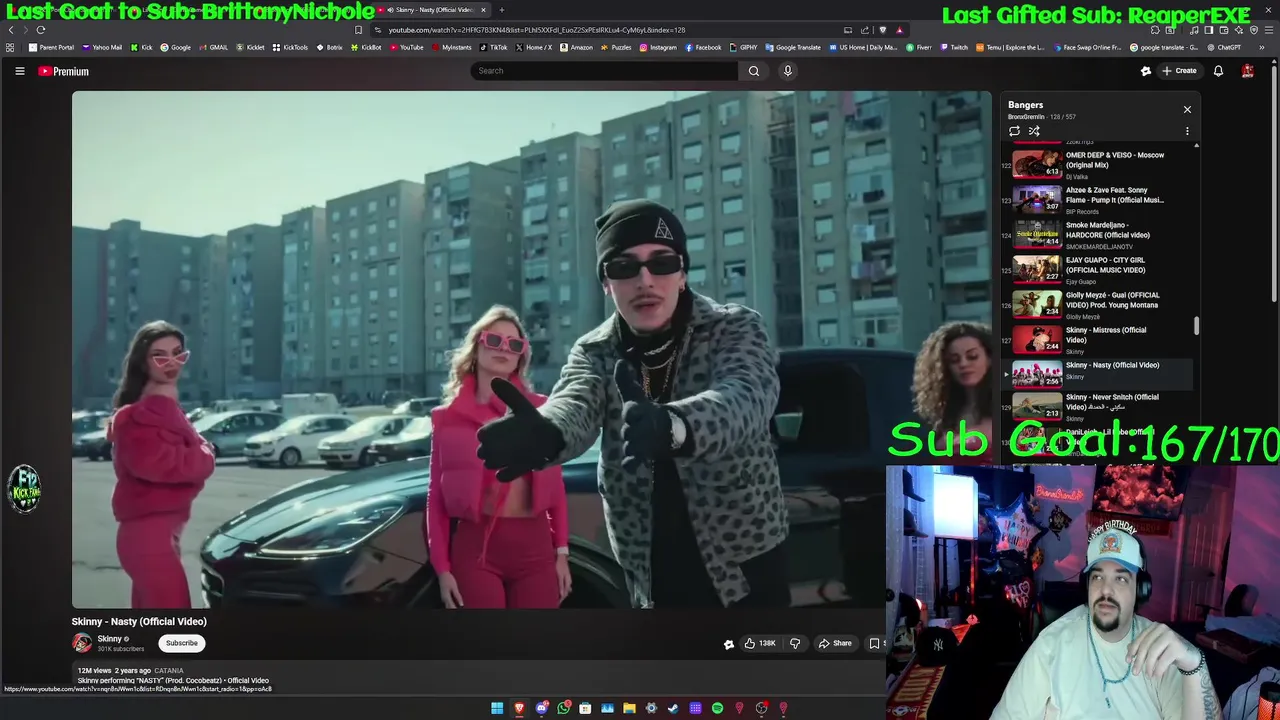This screenshot has height=720, width=1280.
Task: Close the Bangers playlist panel
Action: pyautogui.click(x=1187, y=109)
